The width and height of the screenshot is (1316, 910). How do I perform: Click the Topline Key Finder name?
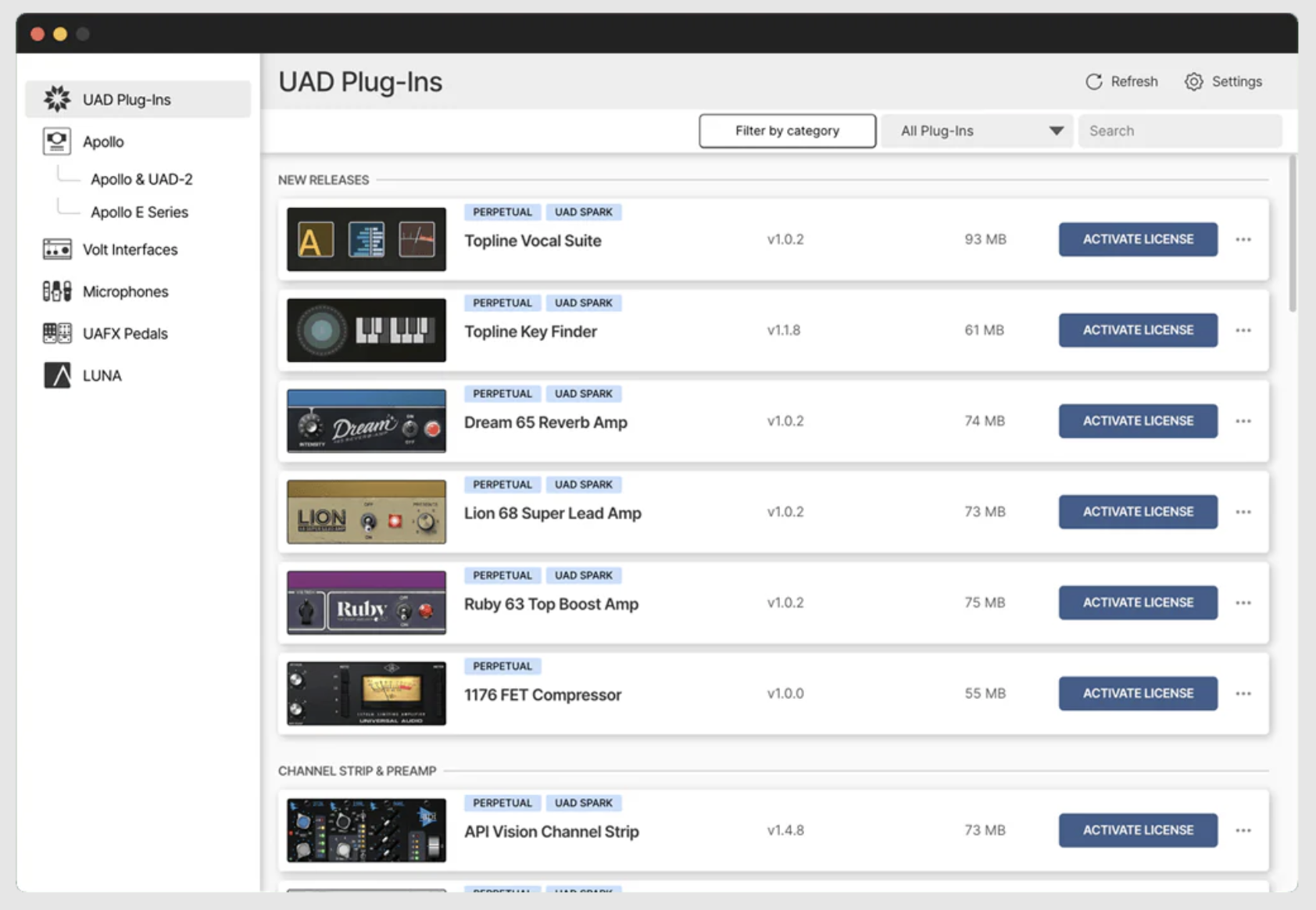(x=531, y=331)
